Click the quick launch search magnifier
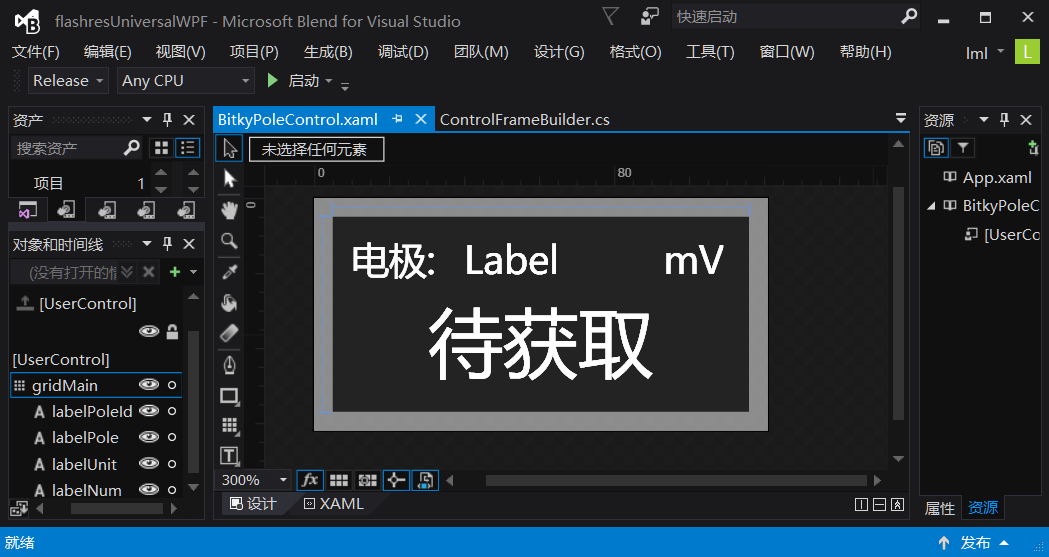The image size is (1049, 557). tap(909, 16)
